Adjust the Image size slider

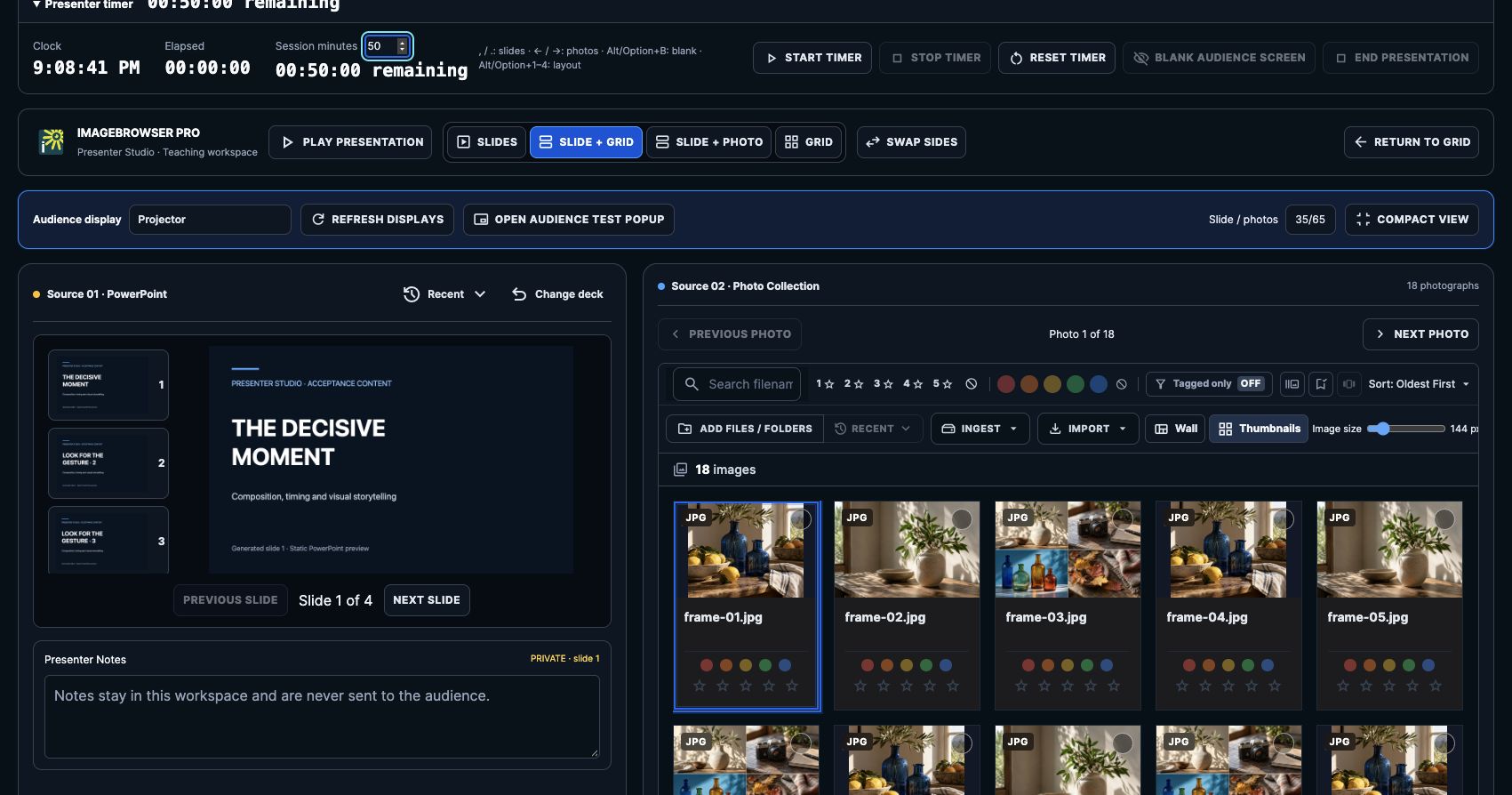coord(1406,429)
